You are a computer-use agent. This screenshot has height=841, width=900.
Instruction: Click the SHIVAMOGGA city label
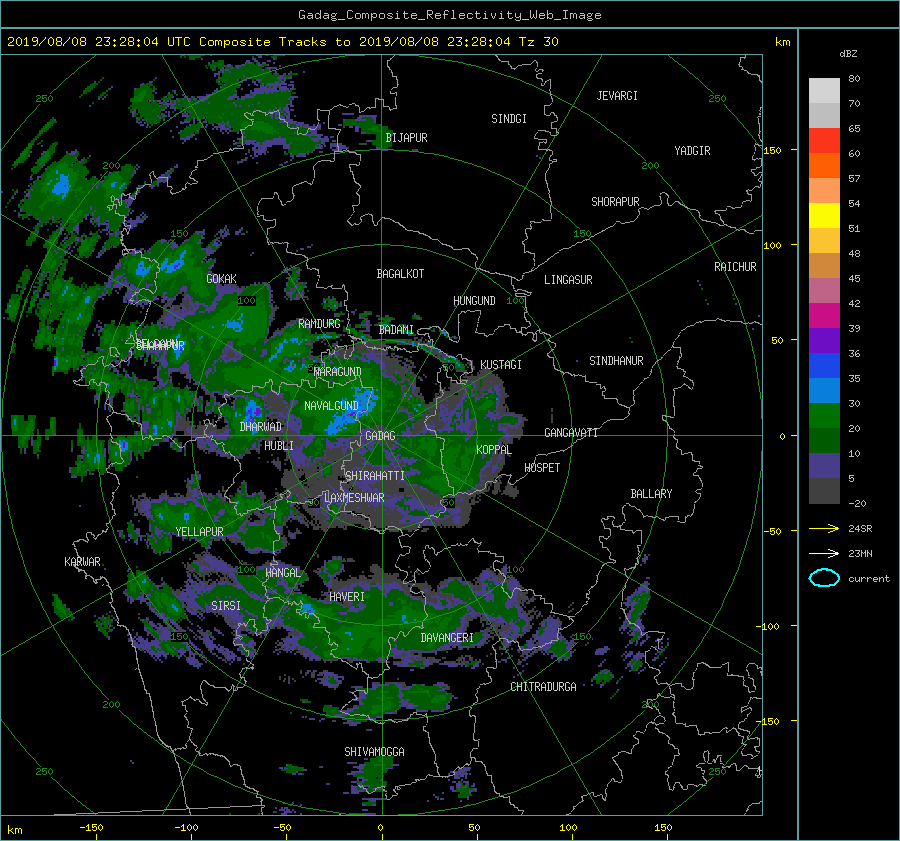point(374,752)
